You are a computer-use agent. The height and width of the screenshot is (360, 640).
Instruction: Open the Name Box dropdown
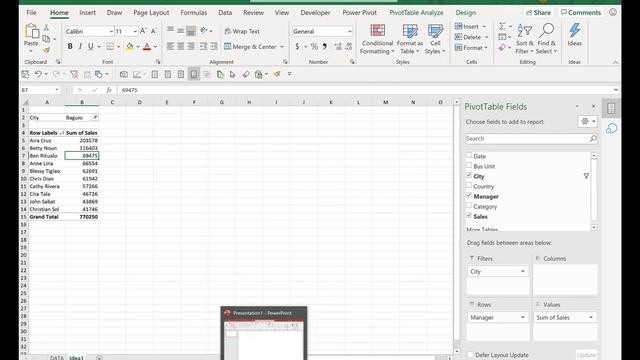pyautogui.click(x=57, y=90)
